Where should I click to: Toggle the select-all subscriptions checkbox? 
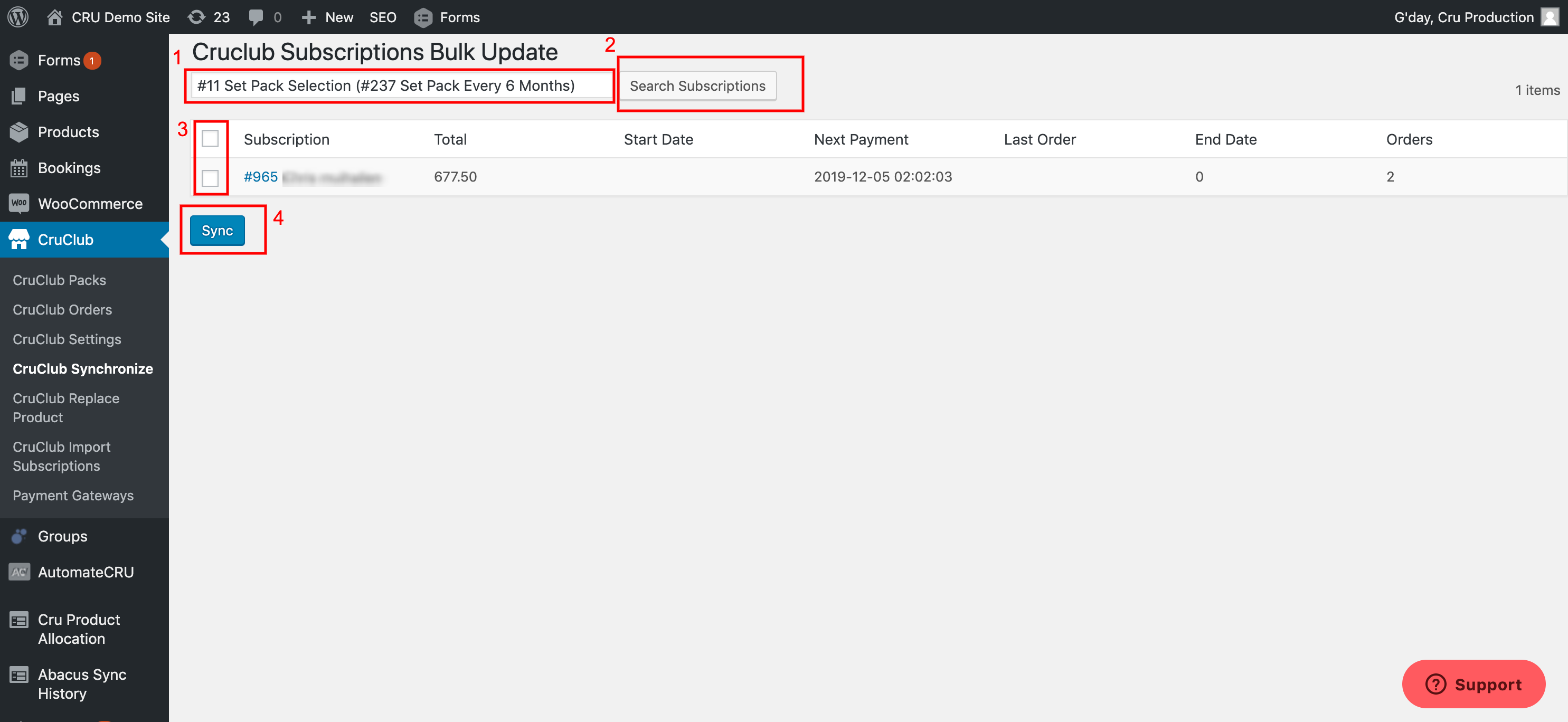tap(210, 139)
